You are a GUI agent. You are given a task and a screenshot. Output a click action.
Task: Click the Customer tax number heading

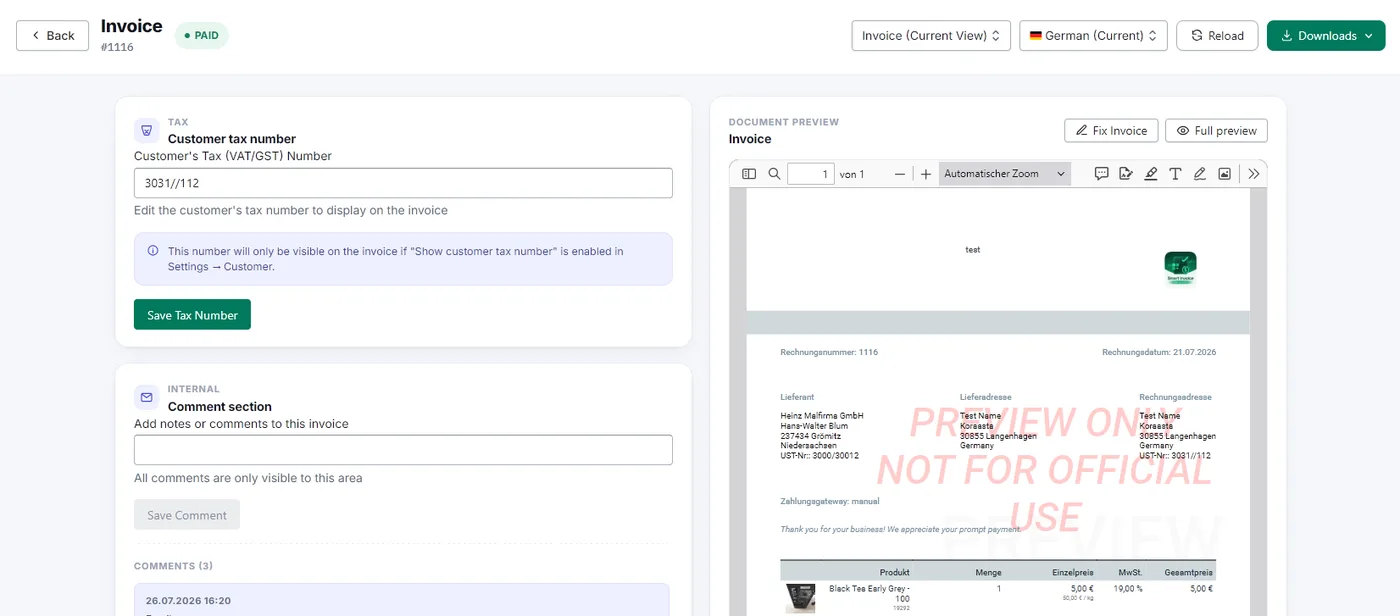tap(232, 139)
